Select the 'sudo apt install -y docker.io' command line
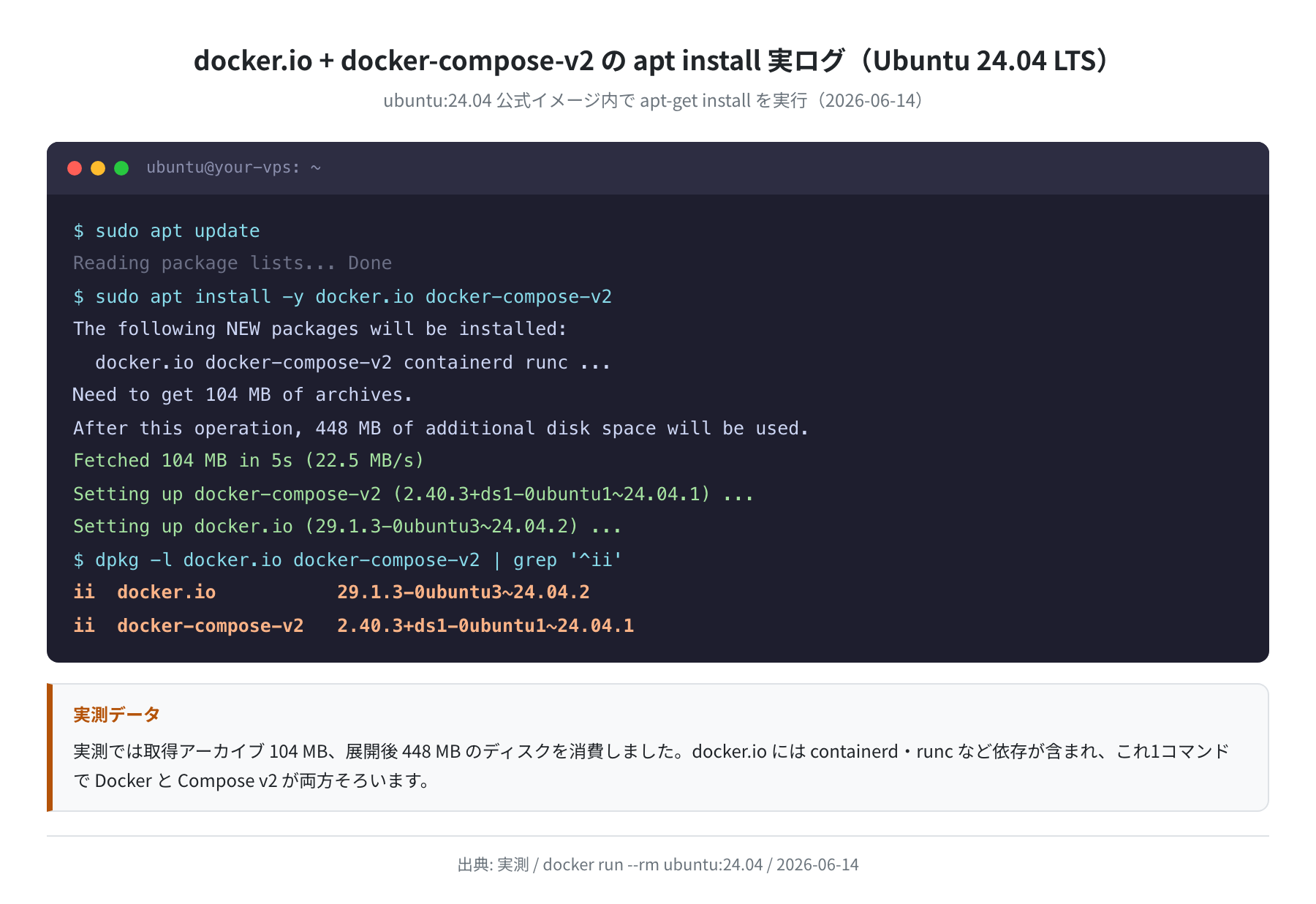Viewport: 1316px width, 904px height. [x=342, y=297]
